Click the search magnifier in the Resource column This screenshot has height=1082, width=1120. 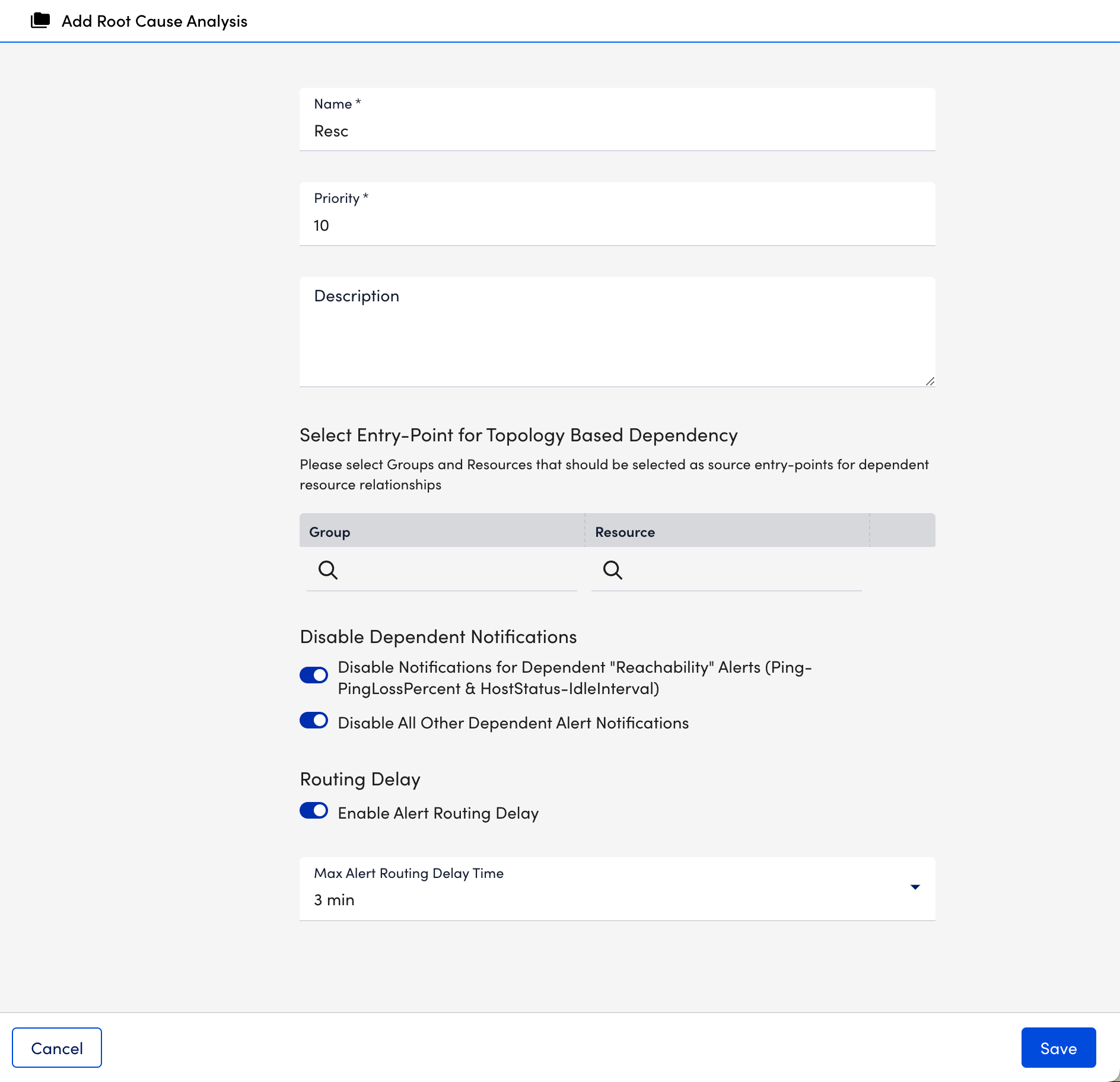click(613, 570)
